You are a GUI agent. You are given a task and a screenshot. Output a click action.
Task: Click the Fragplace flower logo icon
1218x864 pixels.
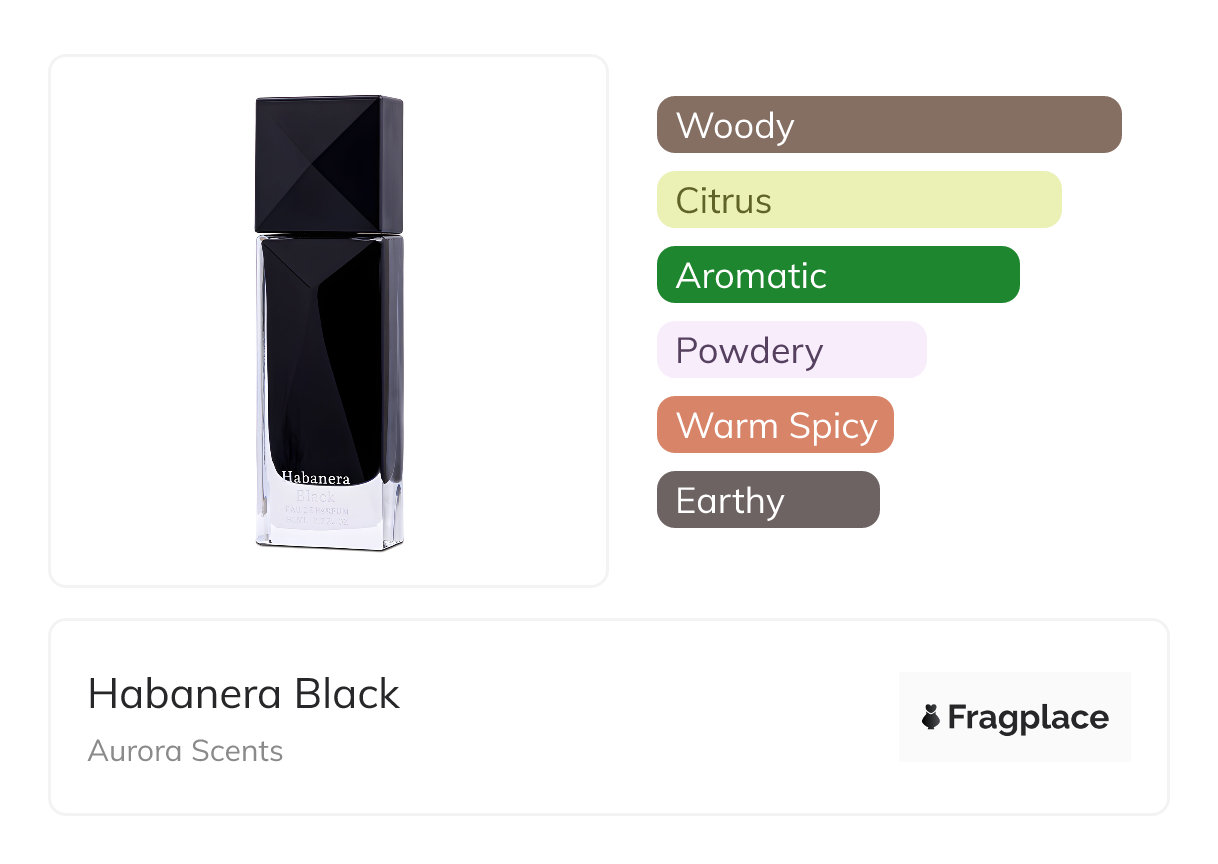point(931,717)
